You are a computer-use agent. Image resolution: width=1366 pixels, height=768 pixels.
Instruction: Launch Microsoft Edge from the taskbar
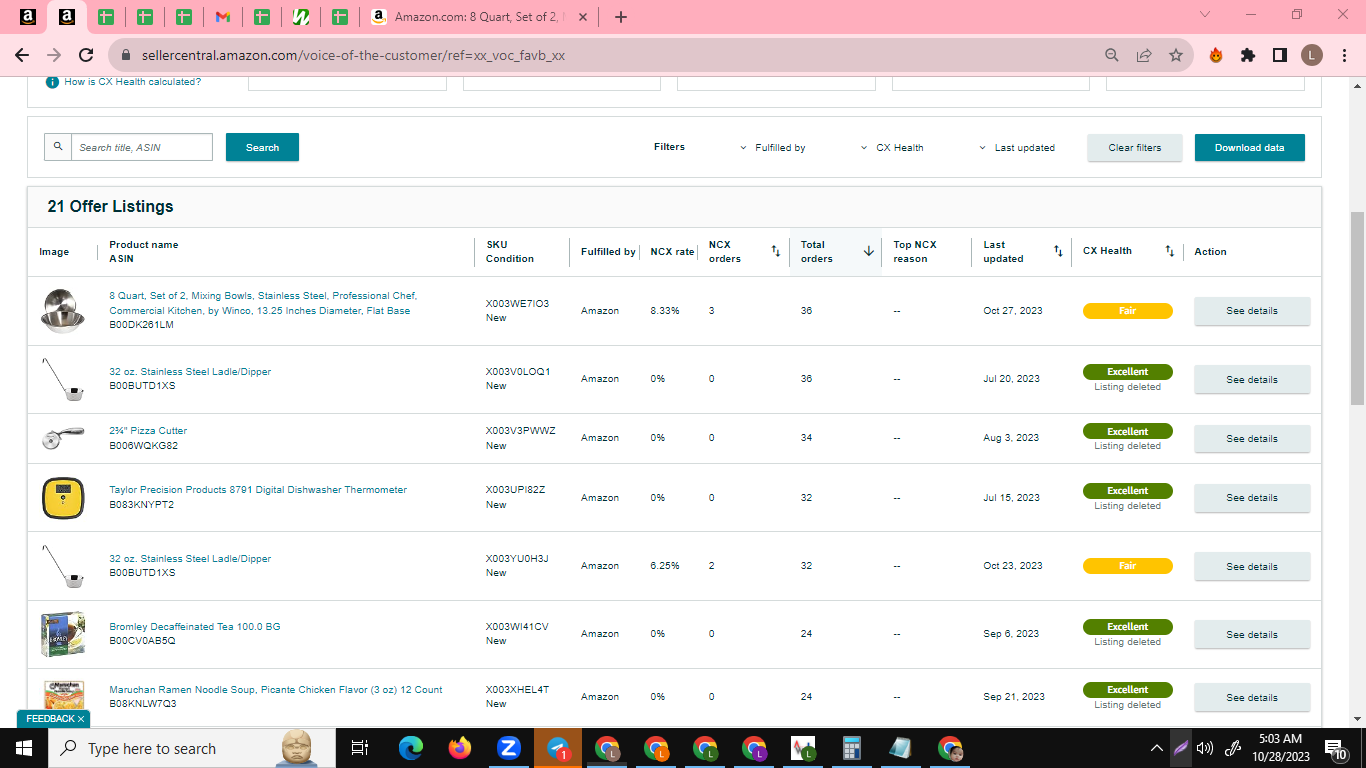411,748
